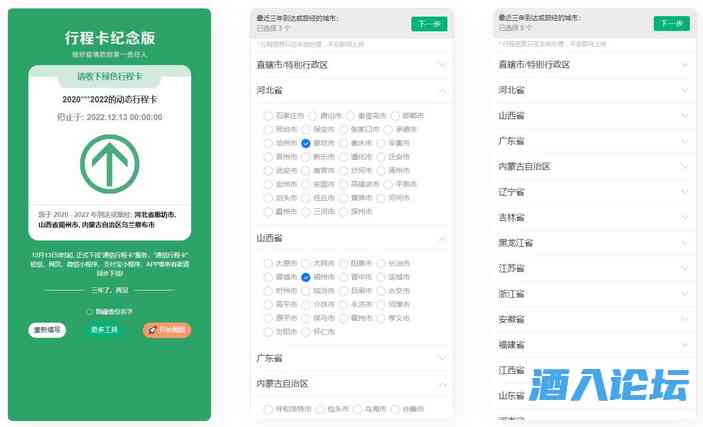Viewport: 703px width, 427px height.
Task: Click 下一步 in the right panel
Action: tap(671, 24)
